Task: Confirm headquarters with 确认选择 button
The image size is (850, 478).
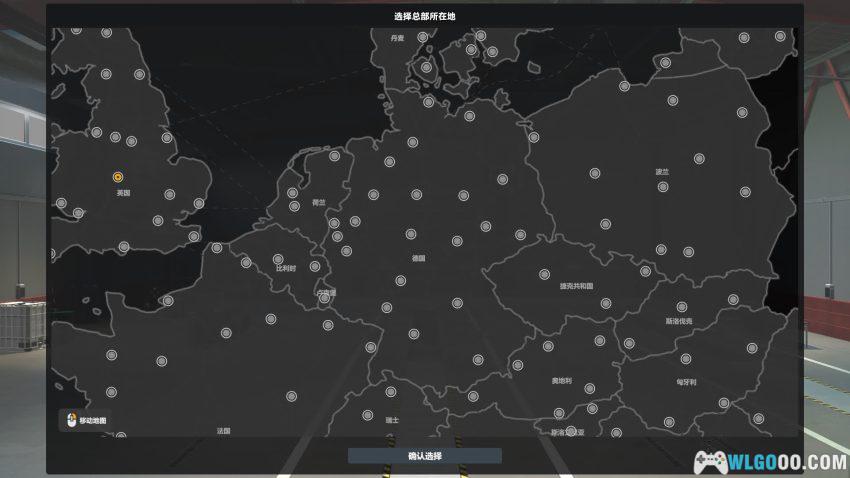Action: point(424,456)
